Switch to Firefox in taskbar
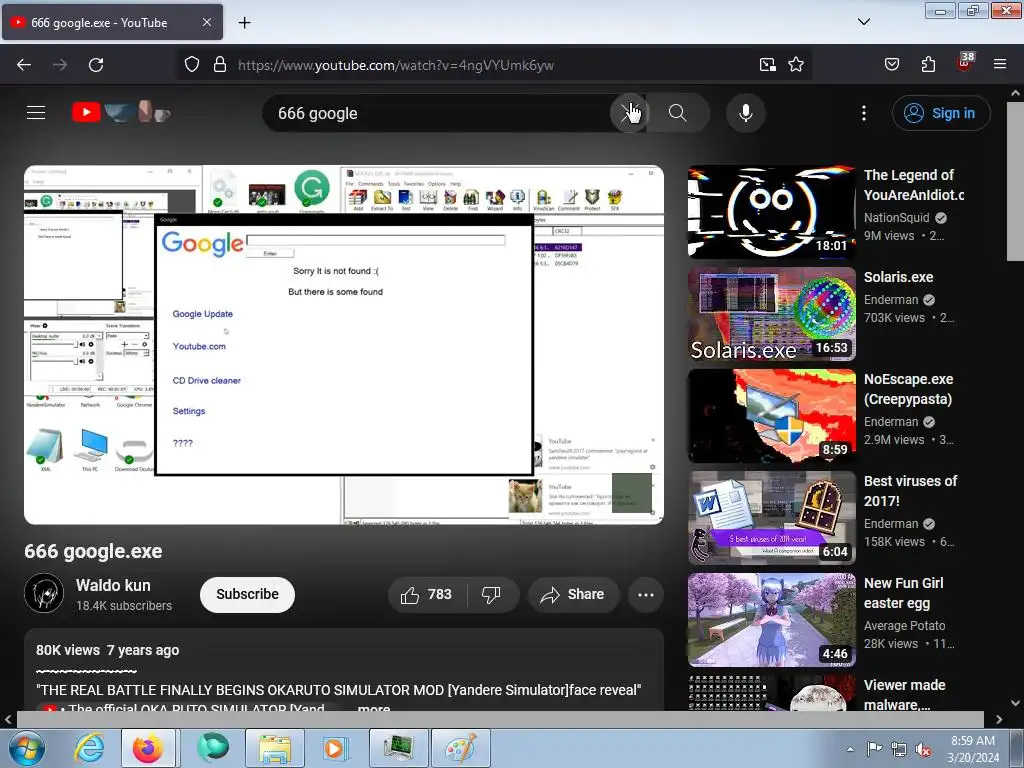The height and width of the screenshot is (768, 1024). [148, 749]
